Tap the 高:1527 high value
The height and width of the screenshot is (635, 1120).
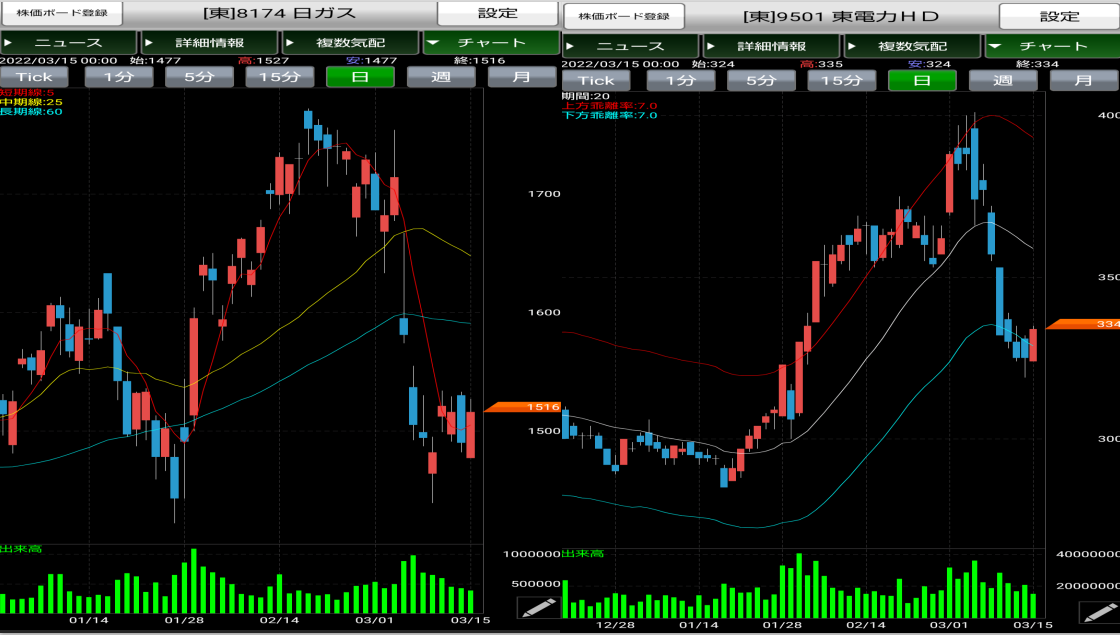(264, 61)
